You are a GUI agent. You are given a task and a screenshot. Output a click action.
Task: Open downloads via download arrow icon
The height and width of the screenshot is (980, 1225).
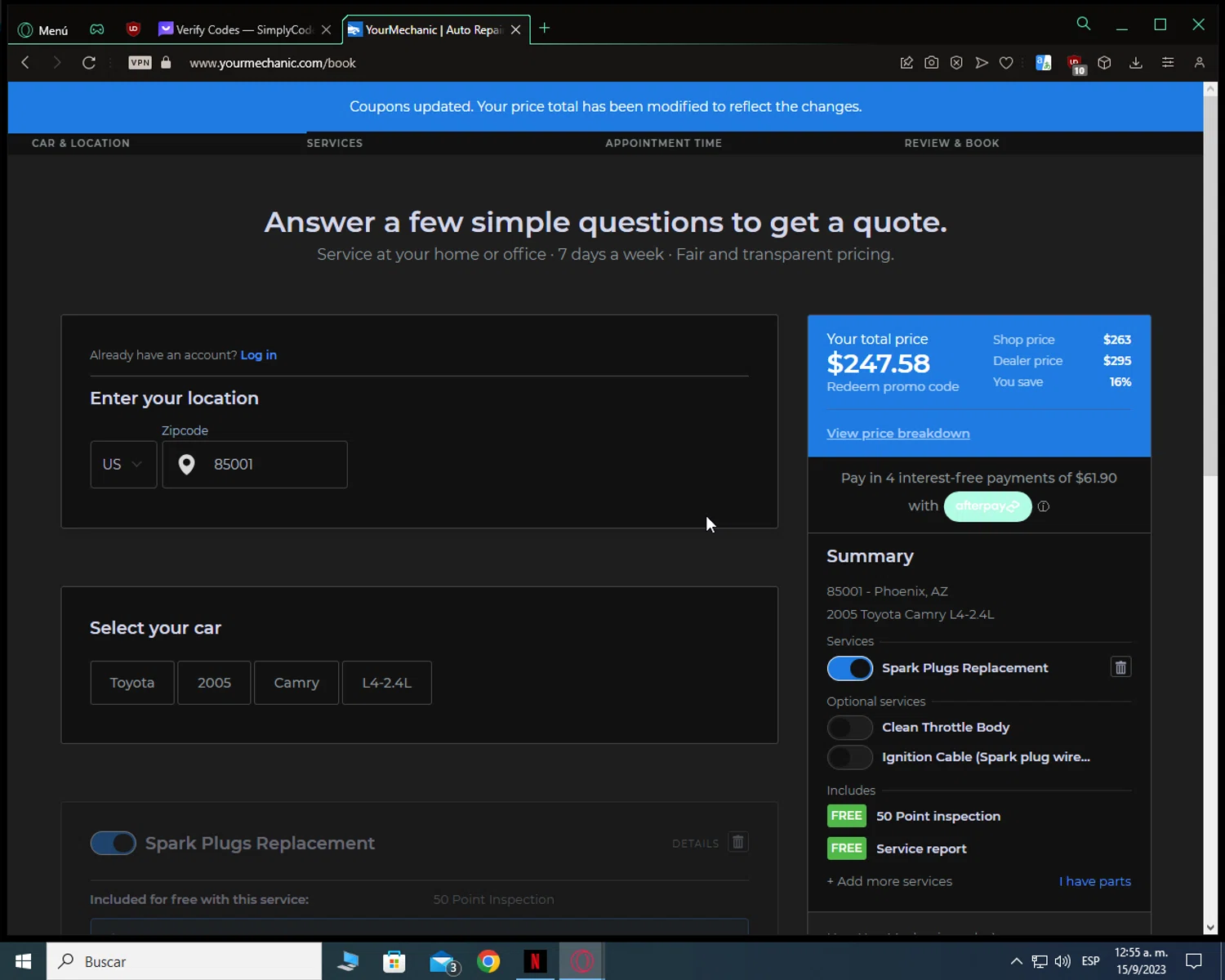coord(1135,62)
